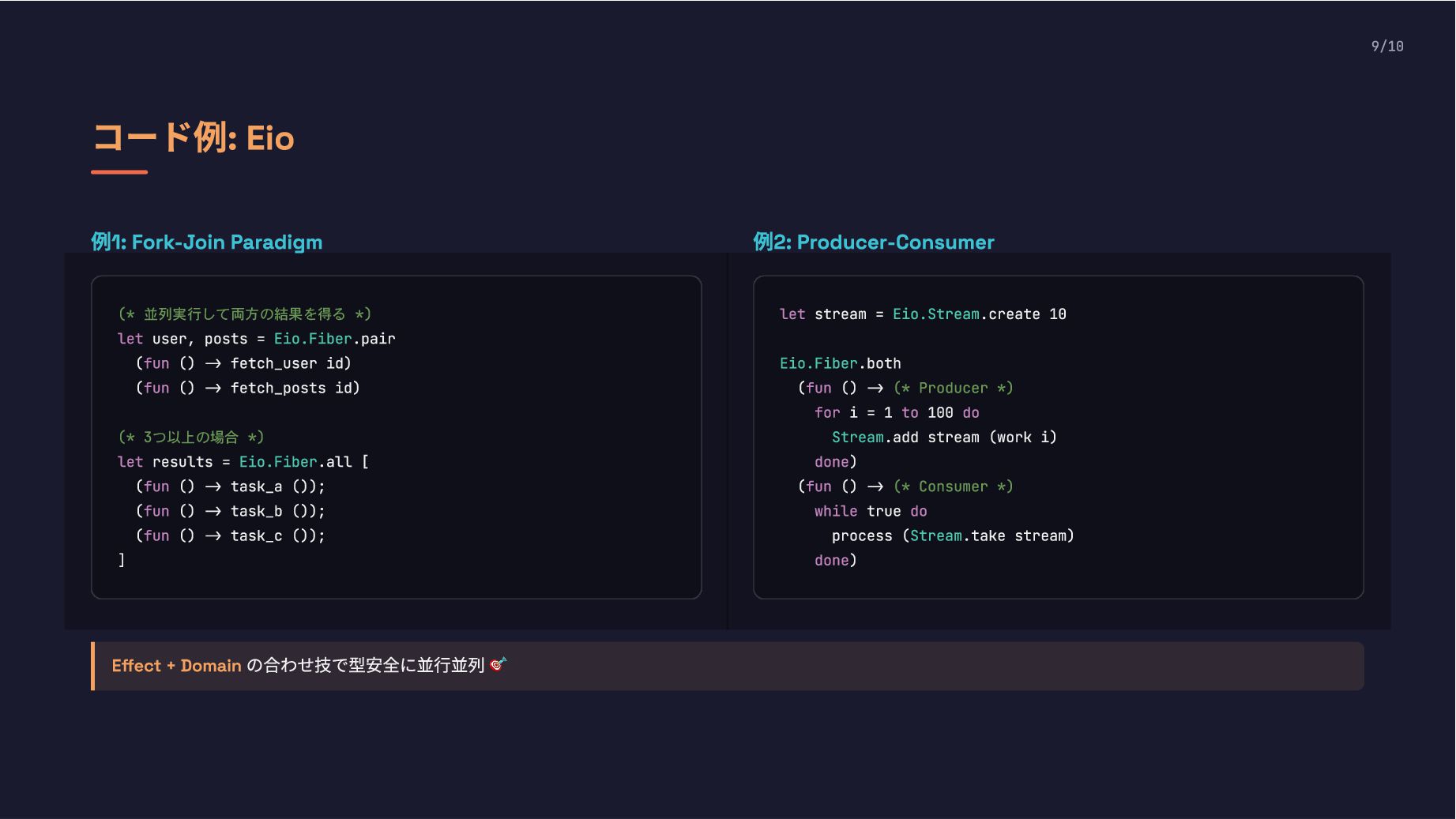
Task: Click the line 'let stream = Eio.Stream.create 10'
Action: point(923,314)
